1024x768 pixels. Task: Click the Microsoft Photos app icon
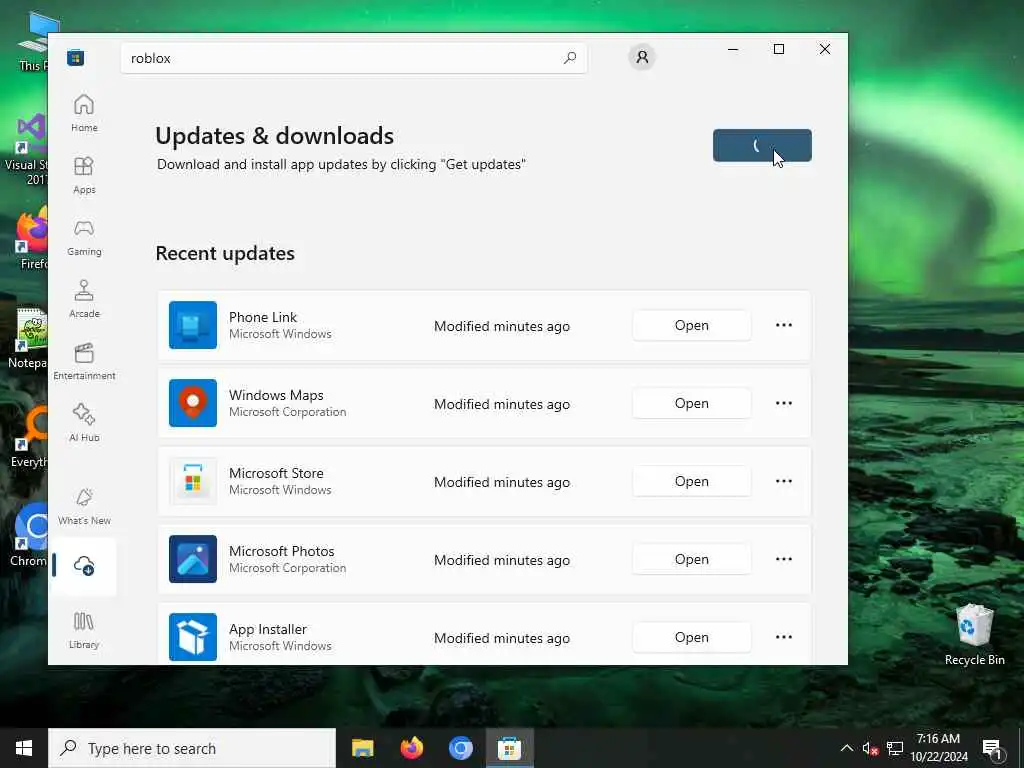click(193, 559)
